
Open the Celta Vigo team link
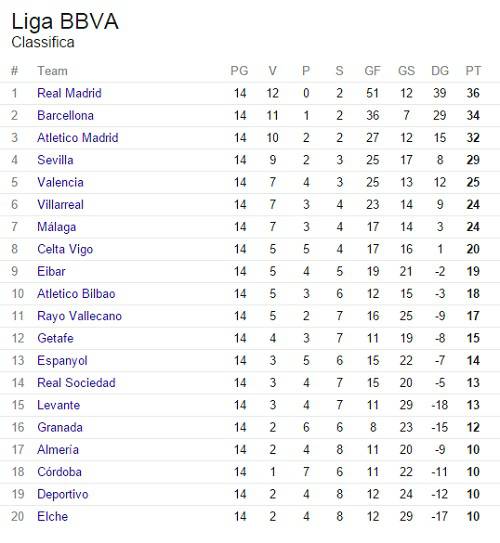tap(65, 249)
